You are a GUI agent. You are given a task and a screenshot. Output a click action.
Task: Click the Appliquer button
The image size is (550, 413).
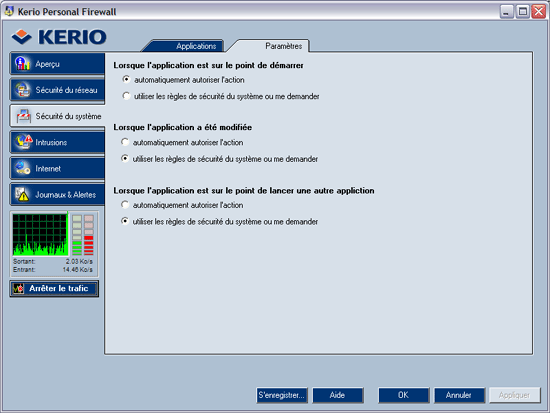coord(515,395)
